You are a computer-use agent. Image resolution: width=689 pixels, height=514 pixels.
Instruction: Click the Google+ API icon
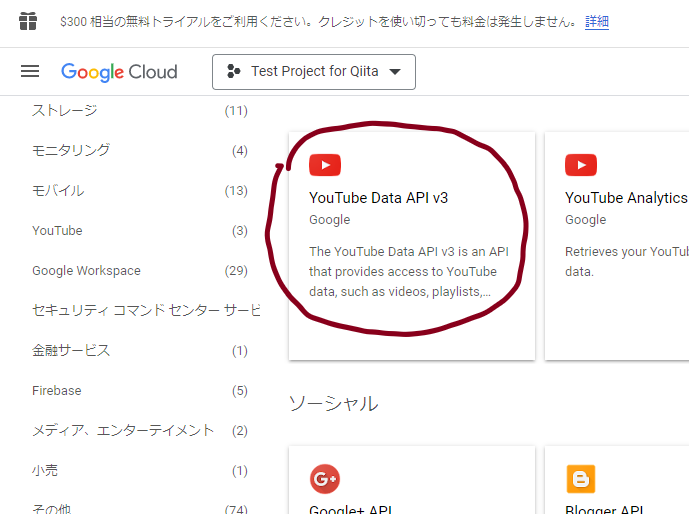pos(325,479)
